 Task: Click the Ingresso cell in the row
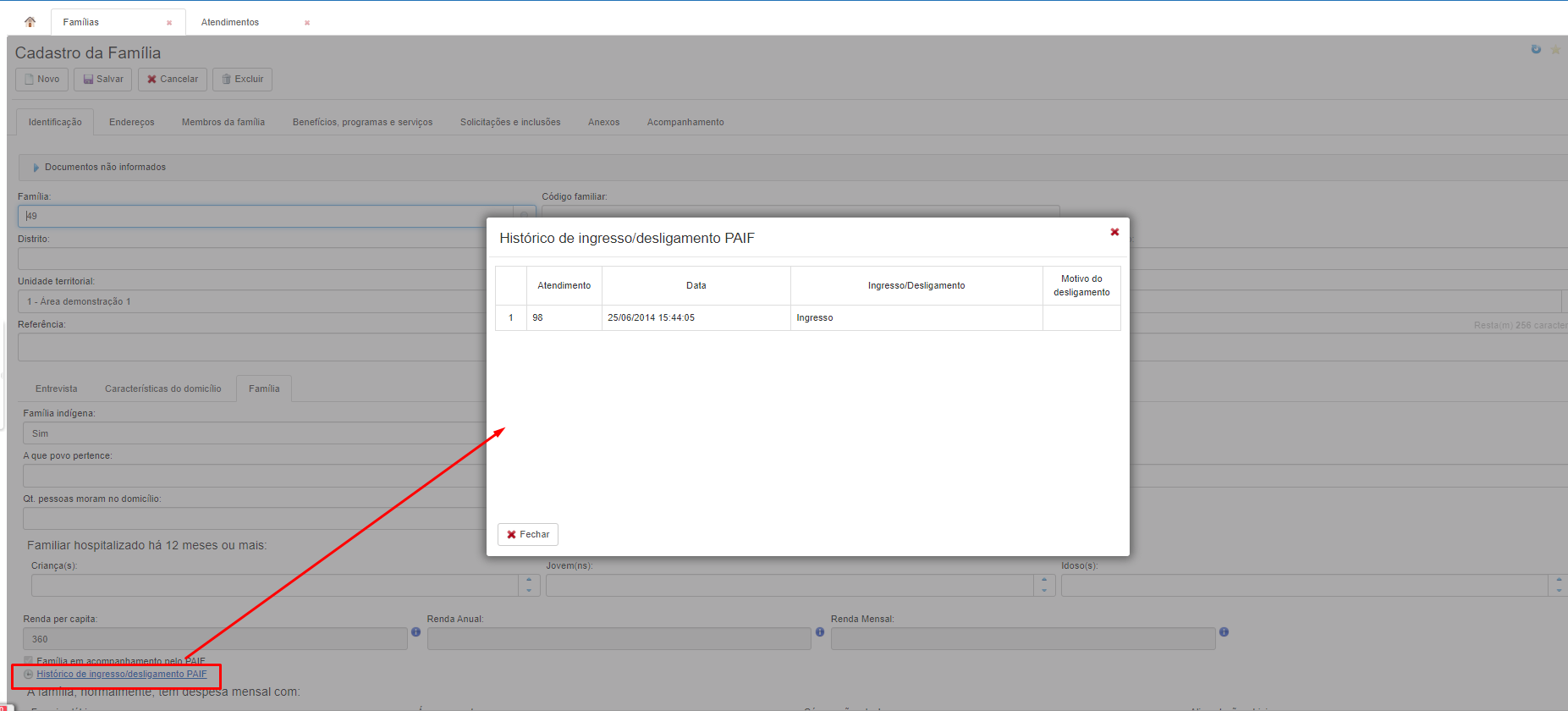(916, 318)
